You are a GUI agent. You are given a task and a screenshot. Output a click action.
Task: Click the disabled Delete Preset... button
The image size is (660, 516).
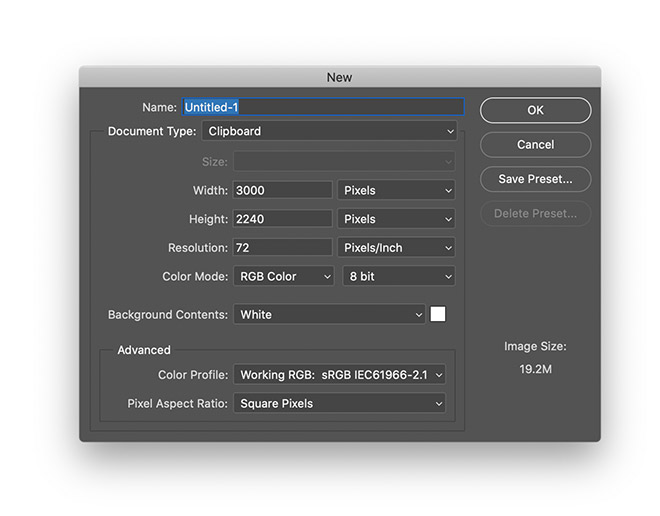pos(535,214)
